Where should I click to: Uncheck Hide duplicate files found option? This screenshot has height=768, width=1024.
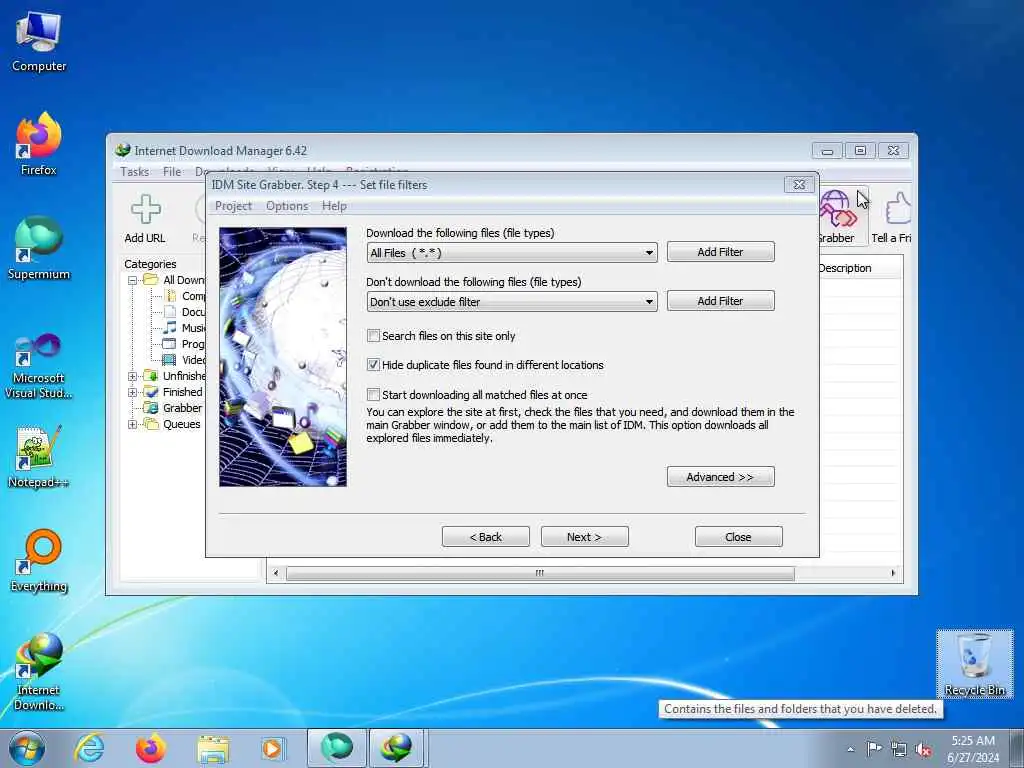point(374,364)
